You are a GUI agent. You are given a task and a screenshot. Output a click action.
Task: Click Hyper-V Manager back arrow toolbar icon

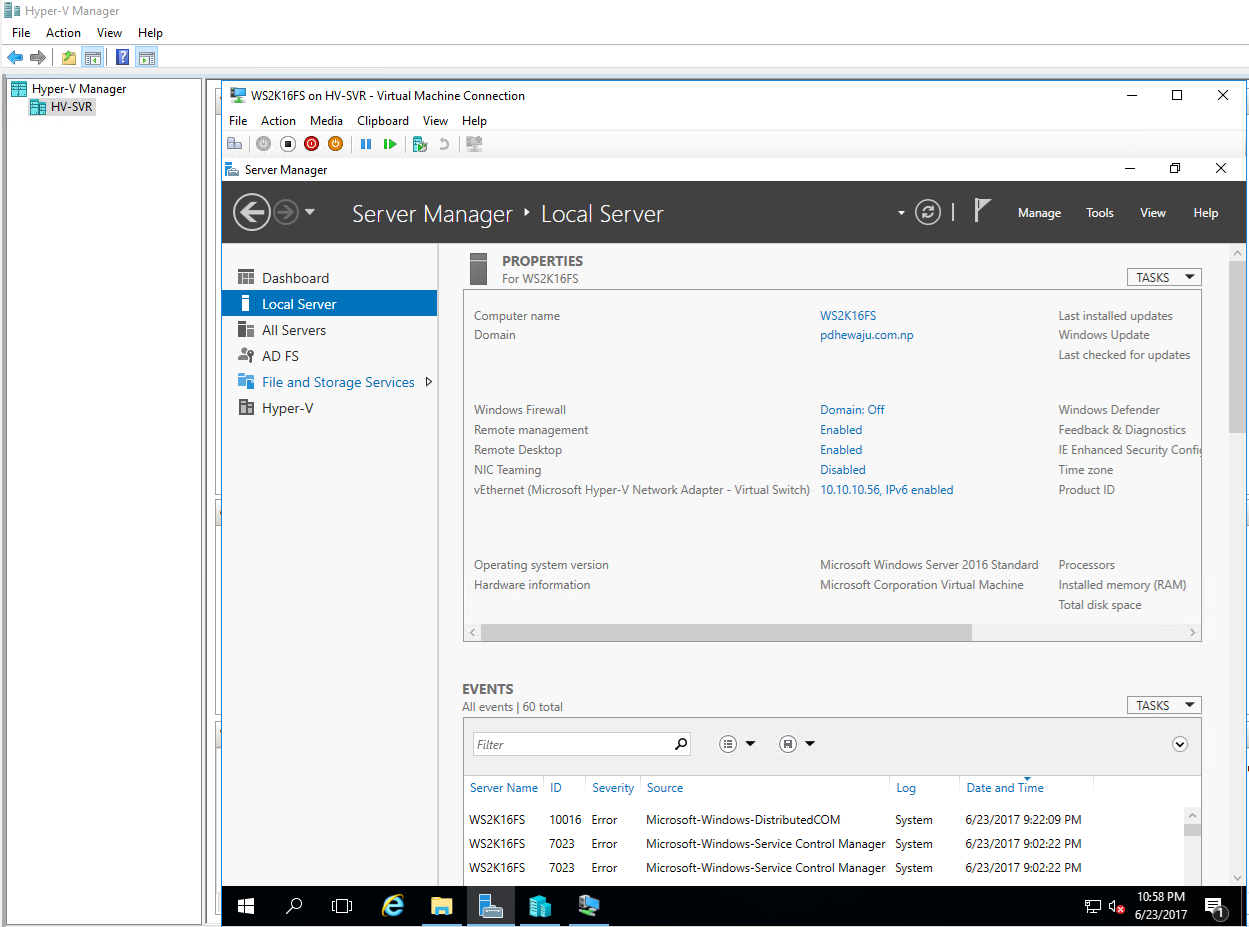tap(15, 58)
